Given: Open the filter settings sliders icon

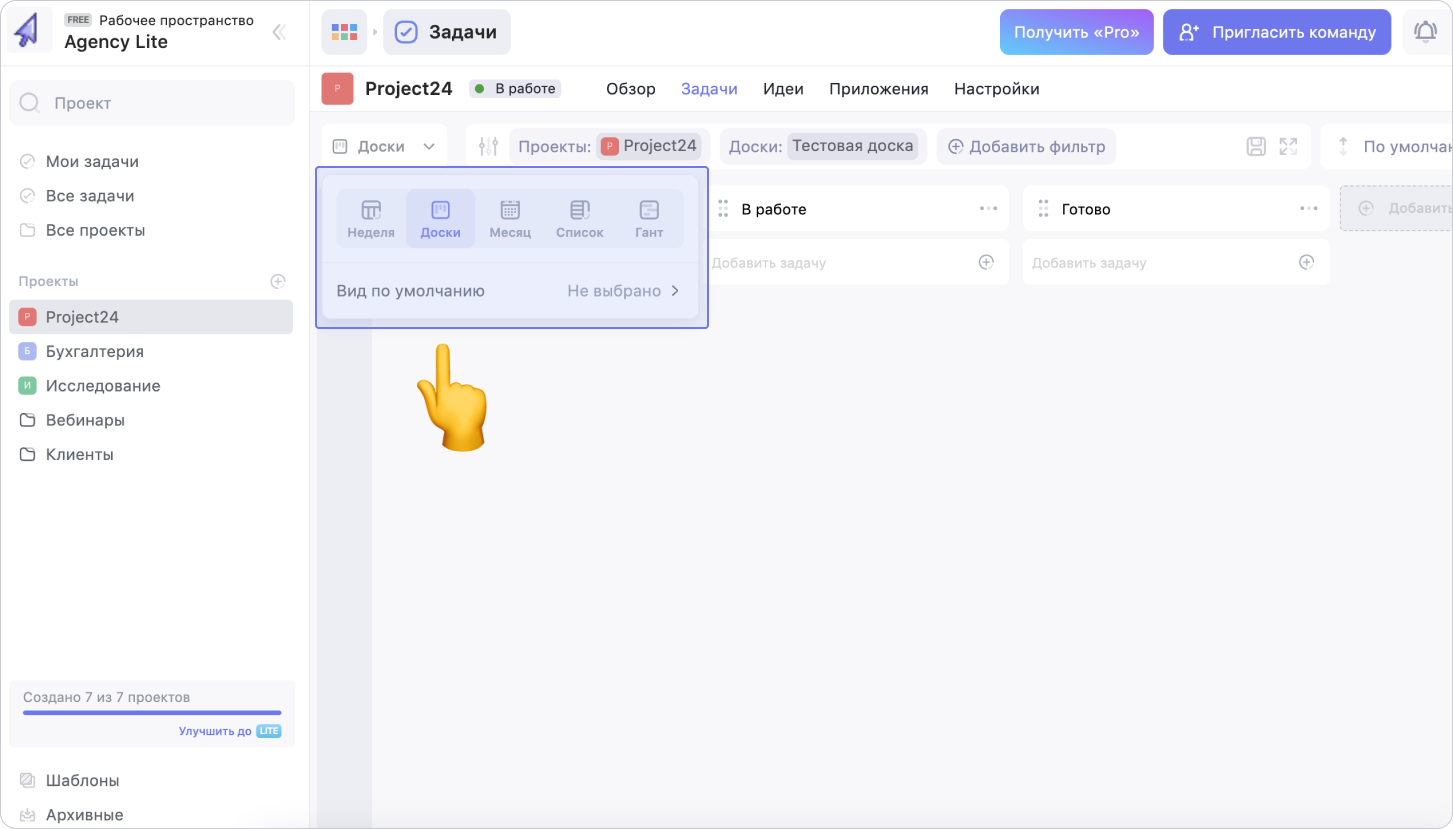Looking at the screenshot, I should pos(488,147).
